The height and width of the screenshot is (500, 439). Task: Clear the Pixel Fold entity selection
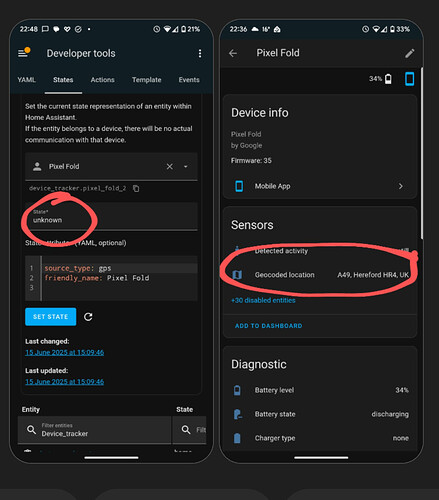(170, 166)
